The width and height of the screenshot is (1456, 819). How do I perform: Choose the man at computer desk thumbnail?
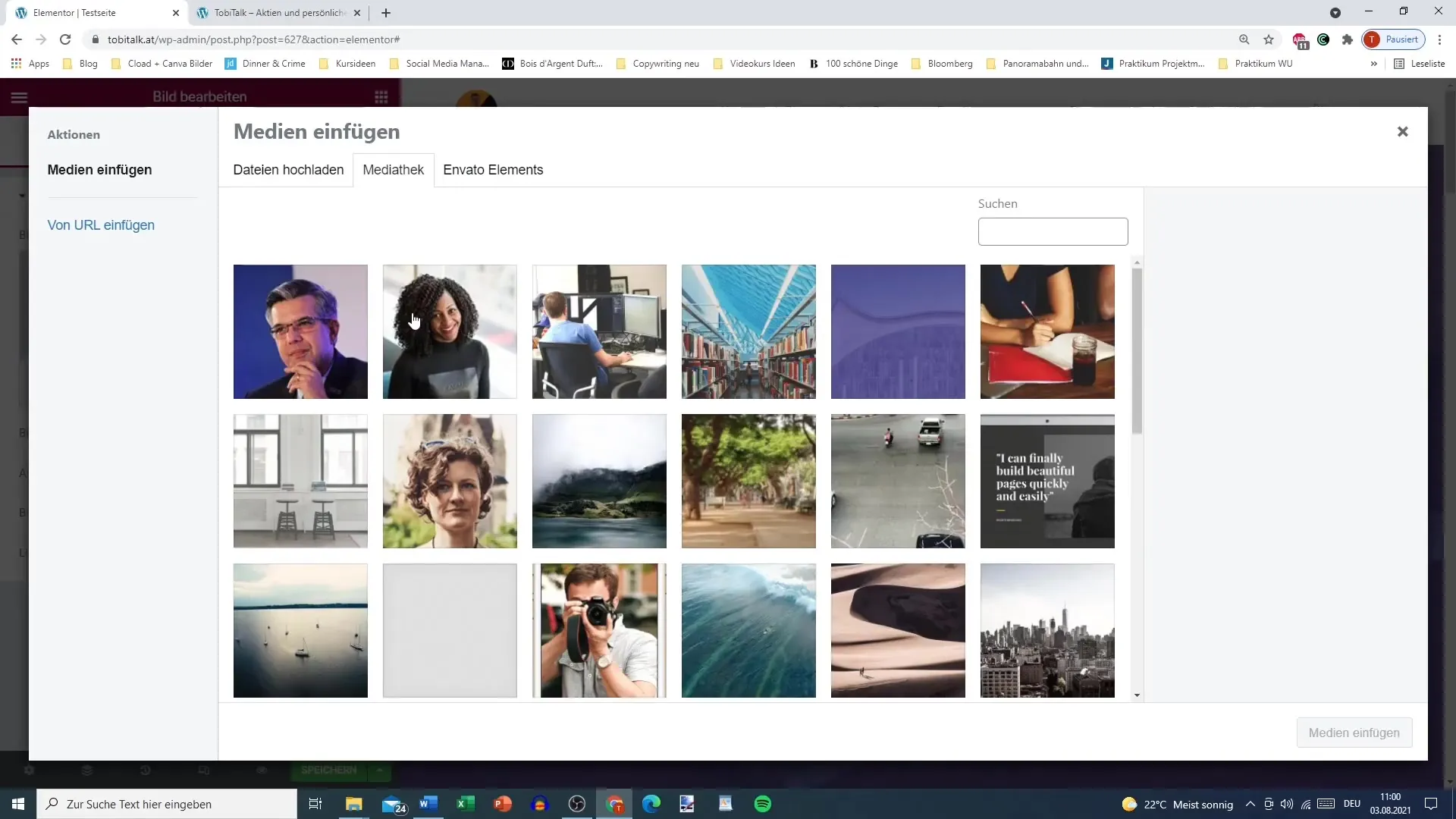[x=599, y=331]
